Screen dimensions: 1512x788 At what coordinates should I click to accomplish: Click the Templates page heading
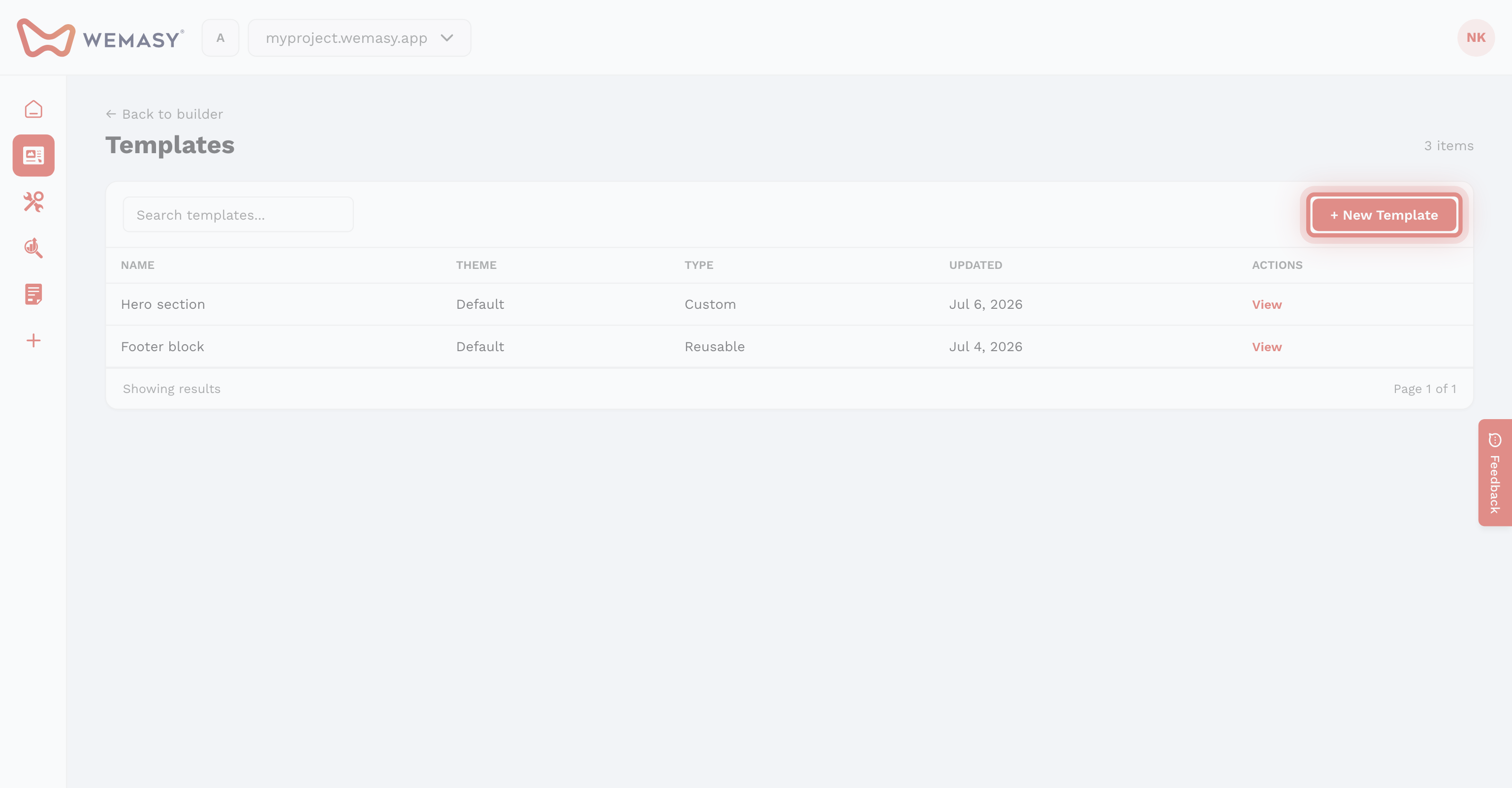click(x=170, y=145)
